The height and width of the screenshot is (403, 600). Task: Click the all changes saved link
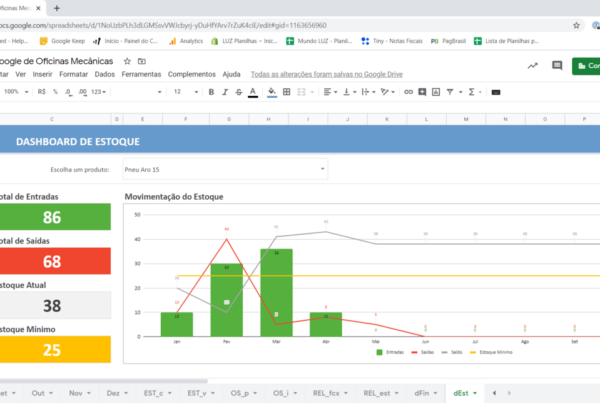point(327,74)
